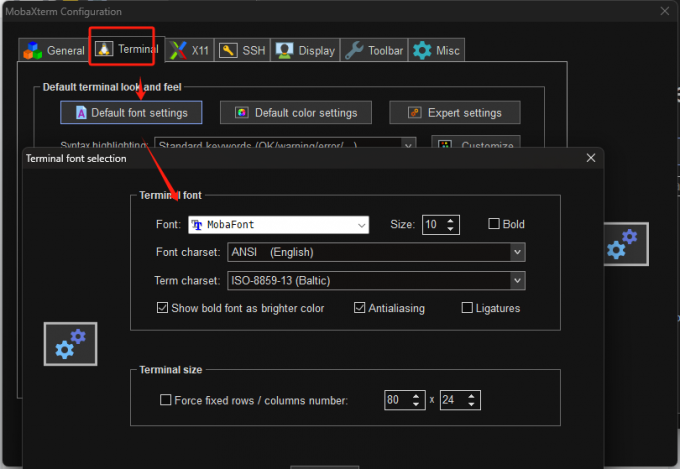Increase rows value 24 with up arrow
Viewport: 680px width, 469px height.
pos(471,396)
